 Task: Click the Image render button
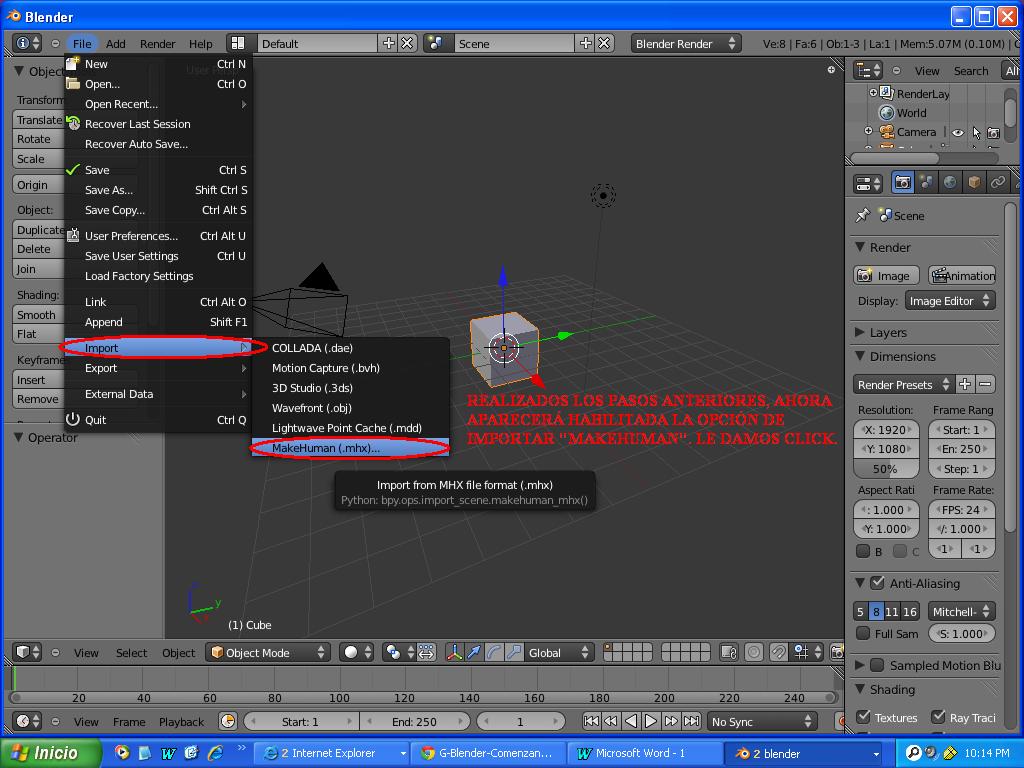(886, 275)
